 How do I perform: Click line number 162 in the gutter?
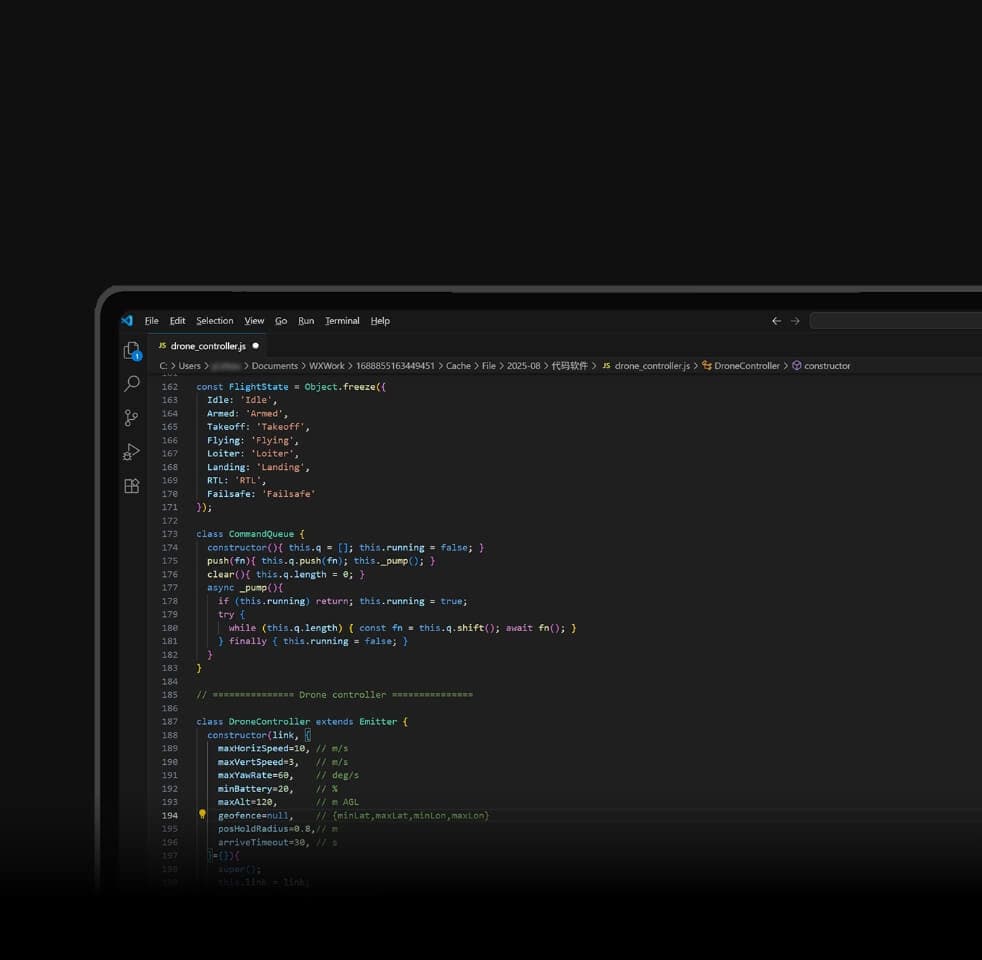[170, 387]
